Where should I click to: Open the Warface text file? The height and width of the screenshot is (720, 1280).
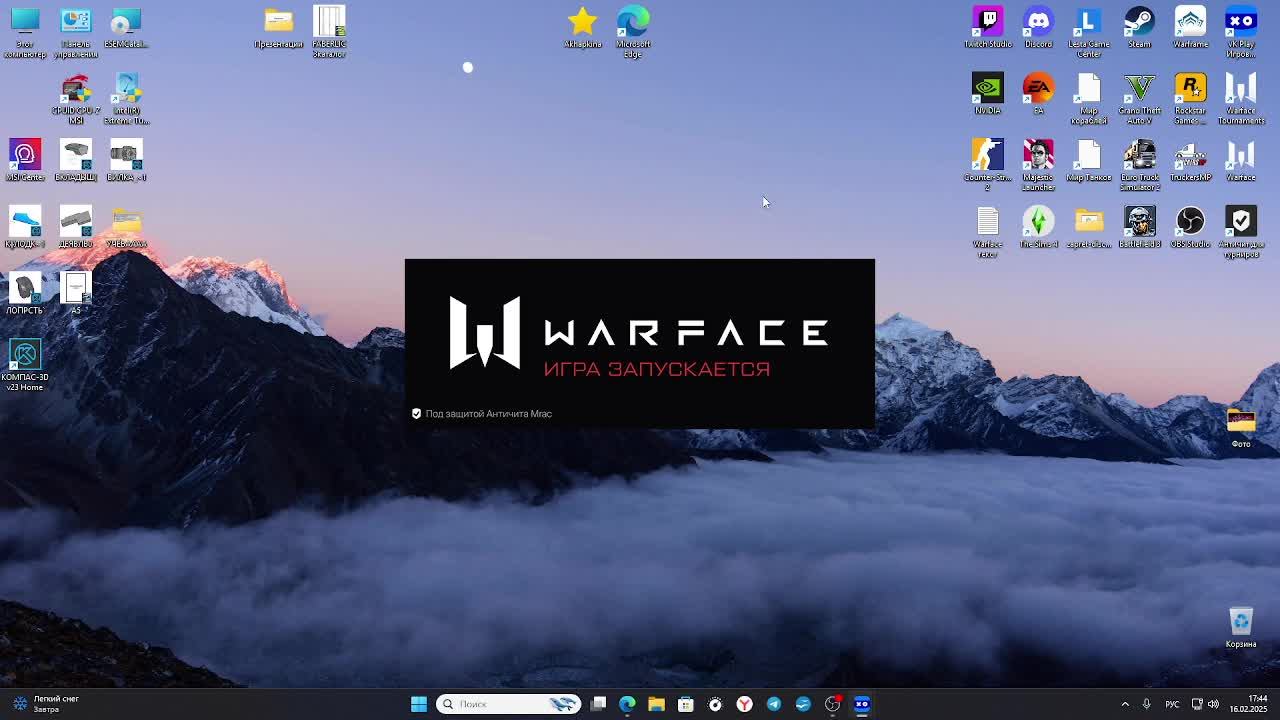point(988,232)
